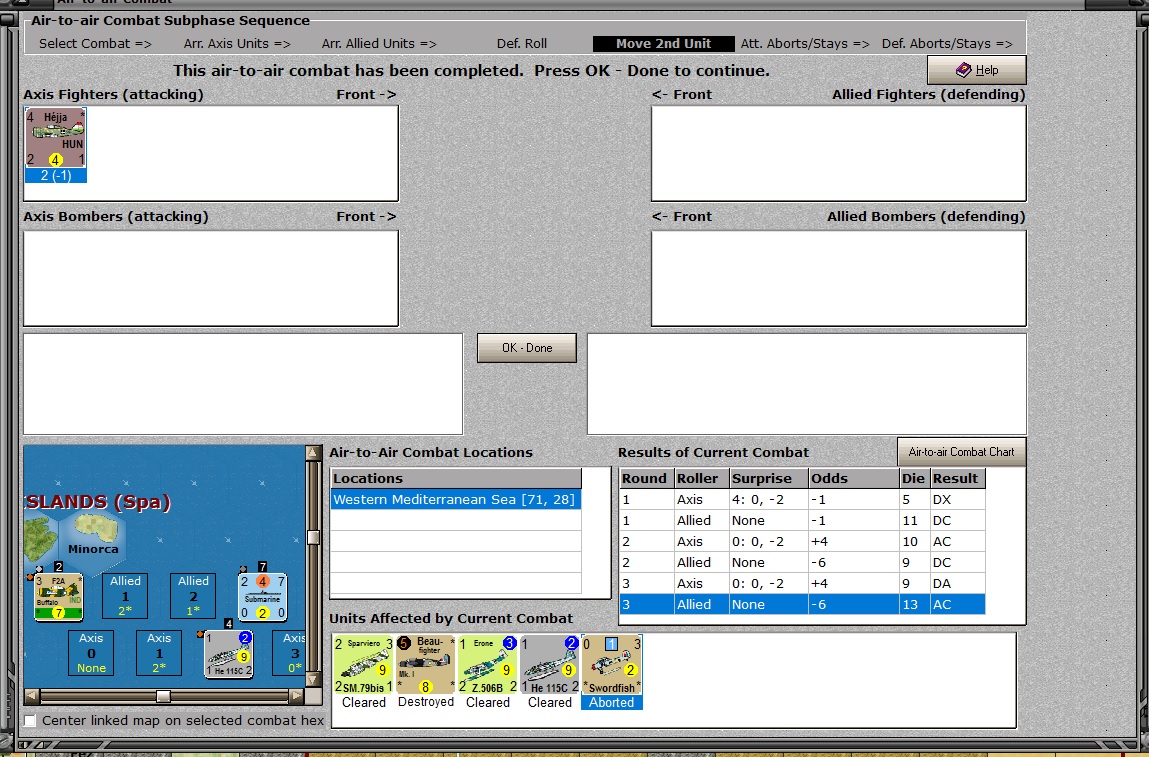The height and width of the screenshot is (757, 1149).
Task: Click the DX result in round 1 Axis row
Action: coord(958,500)
